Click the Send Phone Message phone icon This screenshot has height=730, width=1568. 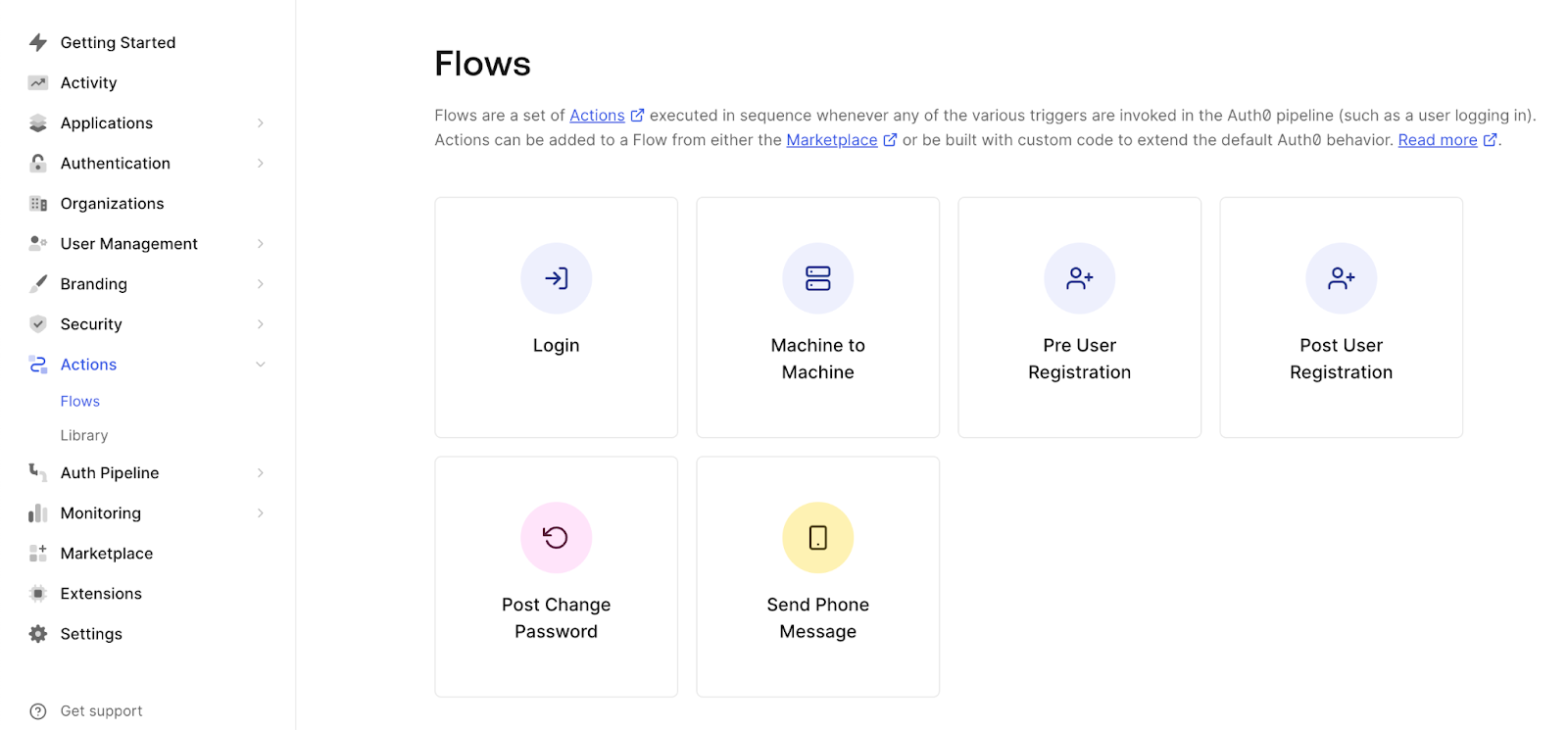818,537
